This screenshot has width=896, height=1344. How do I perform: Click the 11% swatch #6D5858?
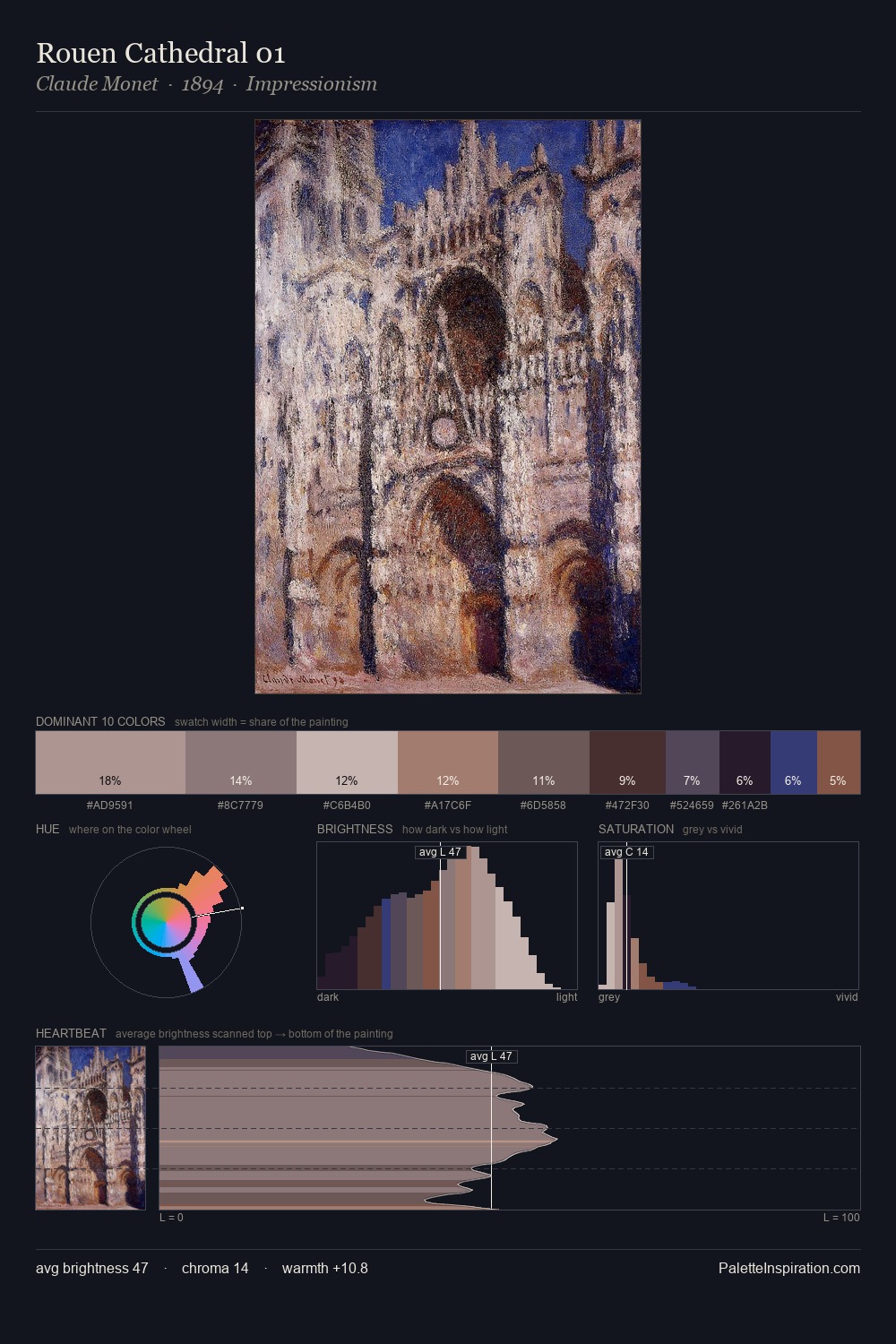pyautogui.click(x=544, y=762)
